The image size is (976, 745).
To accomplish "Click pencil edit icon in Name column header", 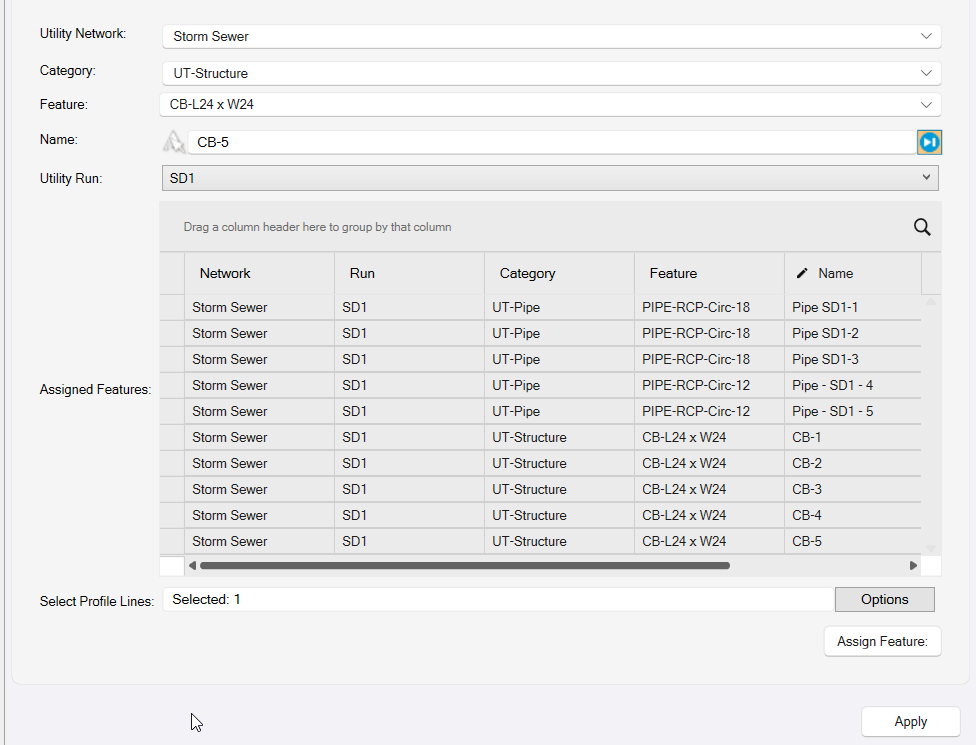I will click(802, 273).
